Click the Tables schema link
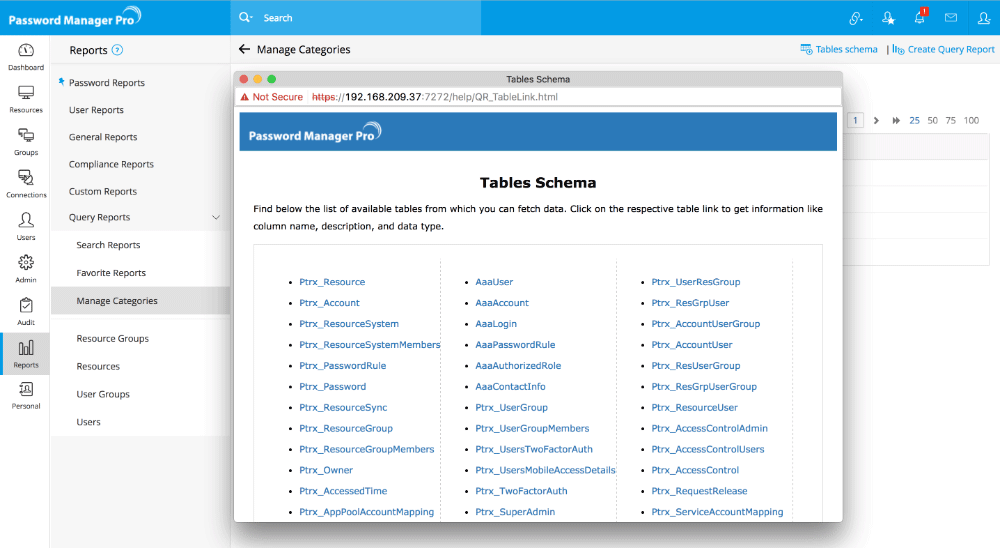 (839, 49)
